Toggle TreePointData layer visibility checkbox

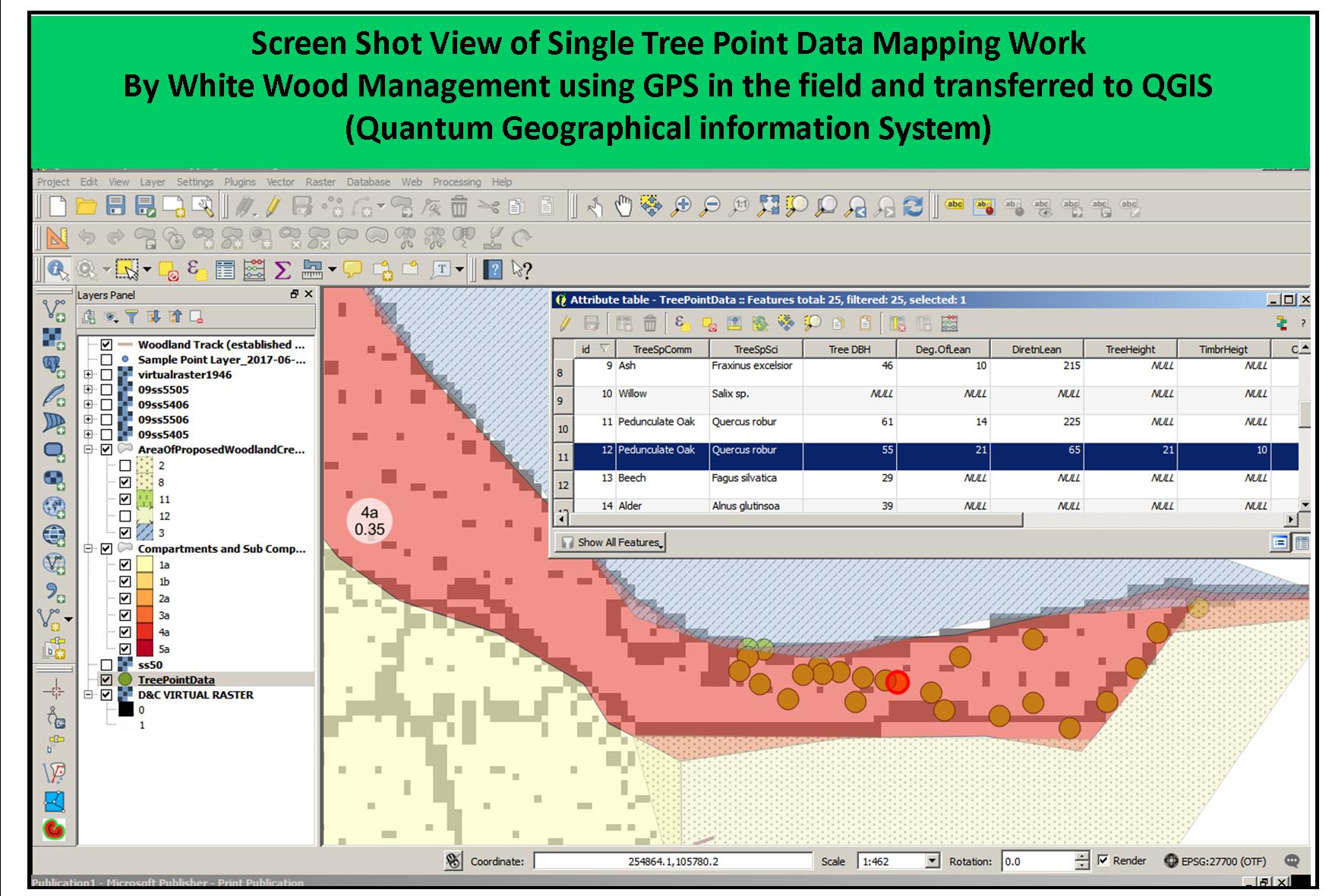pos(106,680)
